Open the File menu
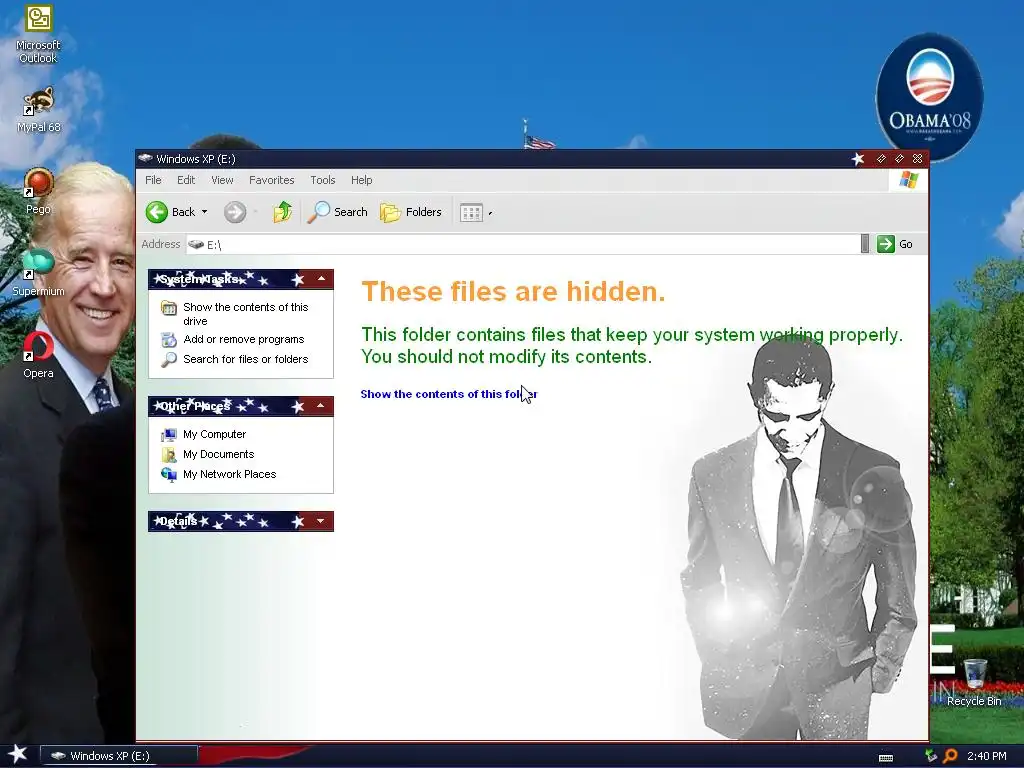The width and height of the screenshot is (1024, 768). 153,180
